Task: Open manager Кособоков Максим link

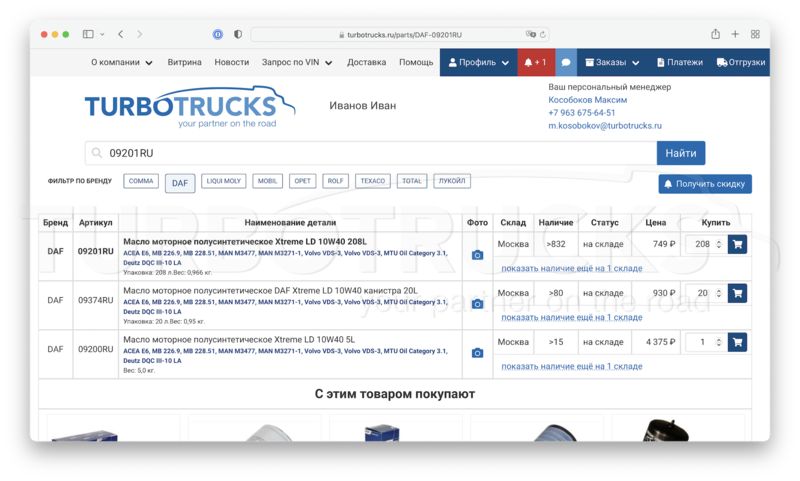Action: pos(587,100)
